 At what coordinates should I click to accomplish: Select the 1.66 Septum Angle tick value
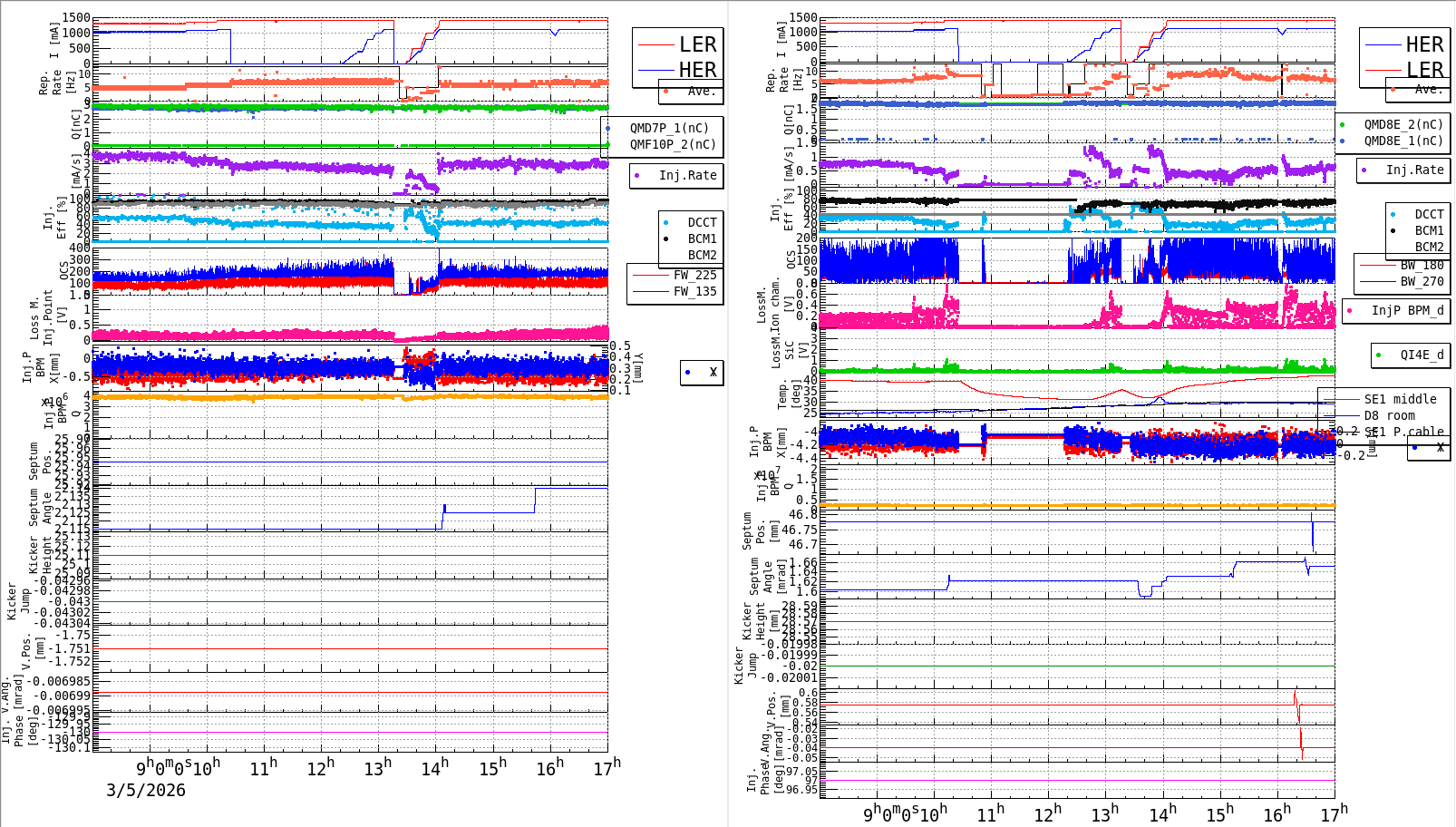click(x=803, y=562)
